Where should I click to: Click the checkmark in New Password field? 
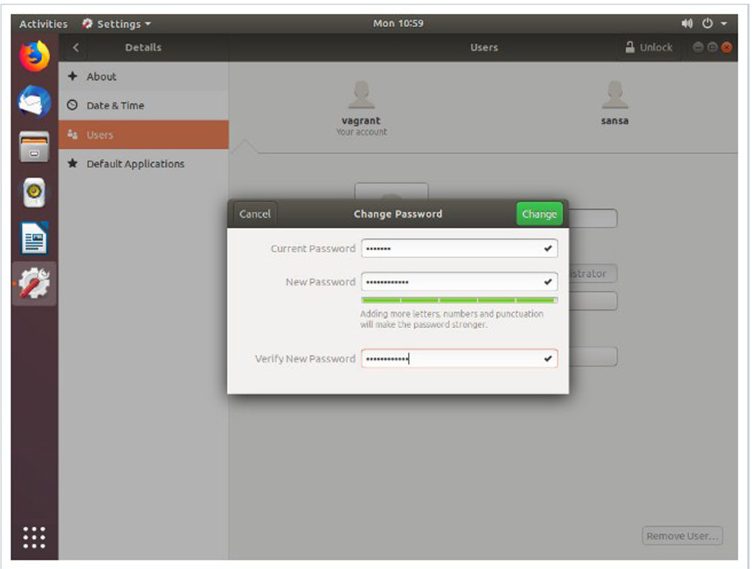click(x=547, y=282)
